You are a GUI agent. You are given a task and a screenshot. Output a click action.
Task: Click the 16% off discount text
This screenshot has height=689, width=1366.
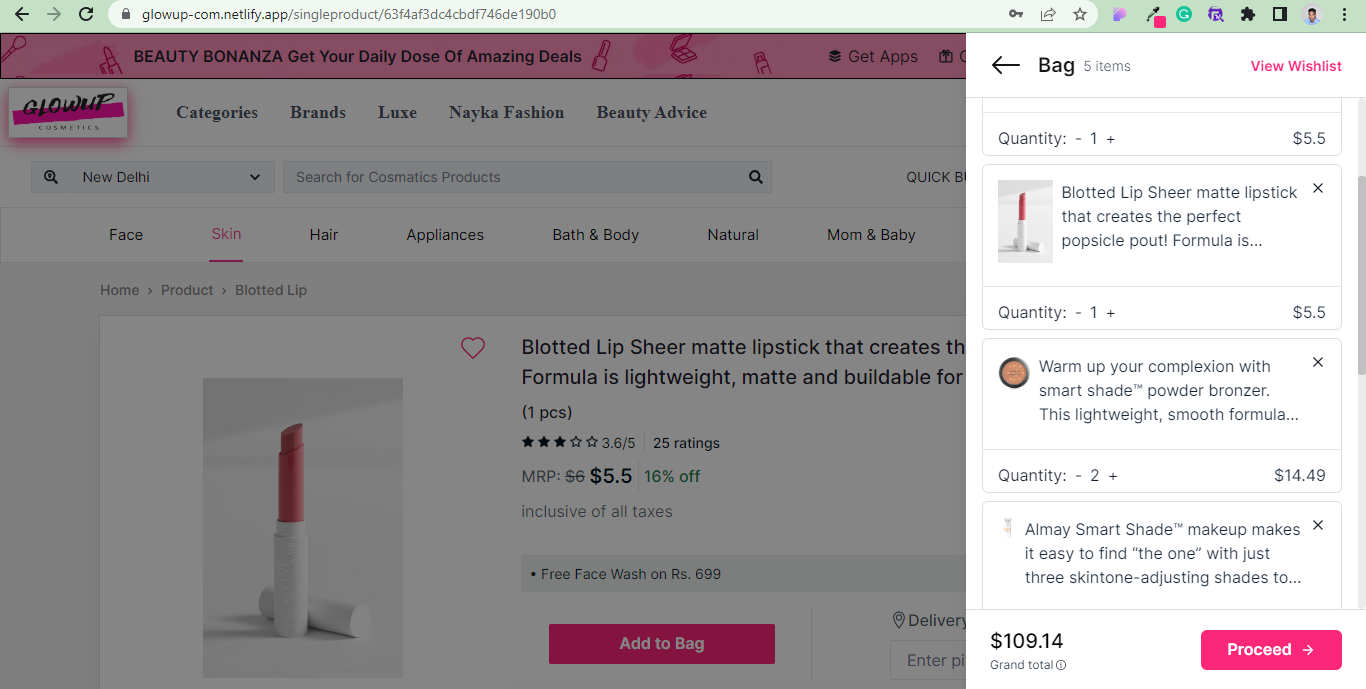point(672,476)
